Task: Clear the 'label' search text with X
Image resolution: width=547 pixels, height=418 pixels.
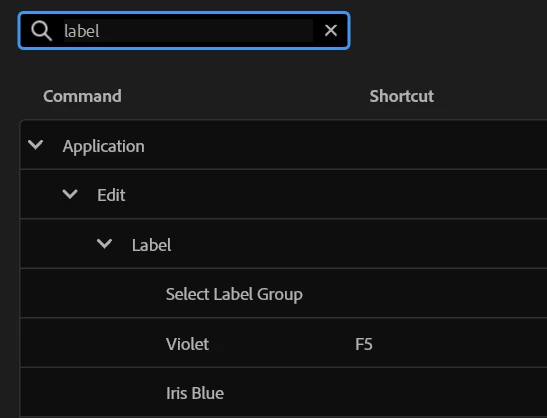Action: click(x=331, y=31)
